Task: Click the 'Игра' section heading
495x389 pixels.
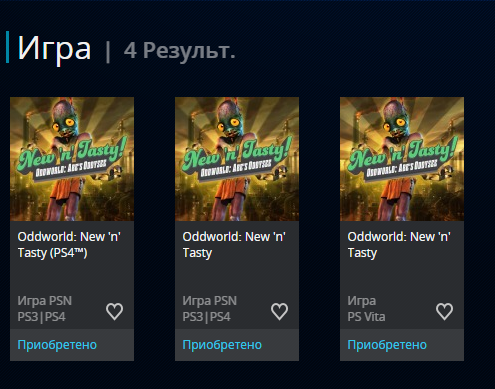Action: pyautogui.click(x=54, y=49)
